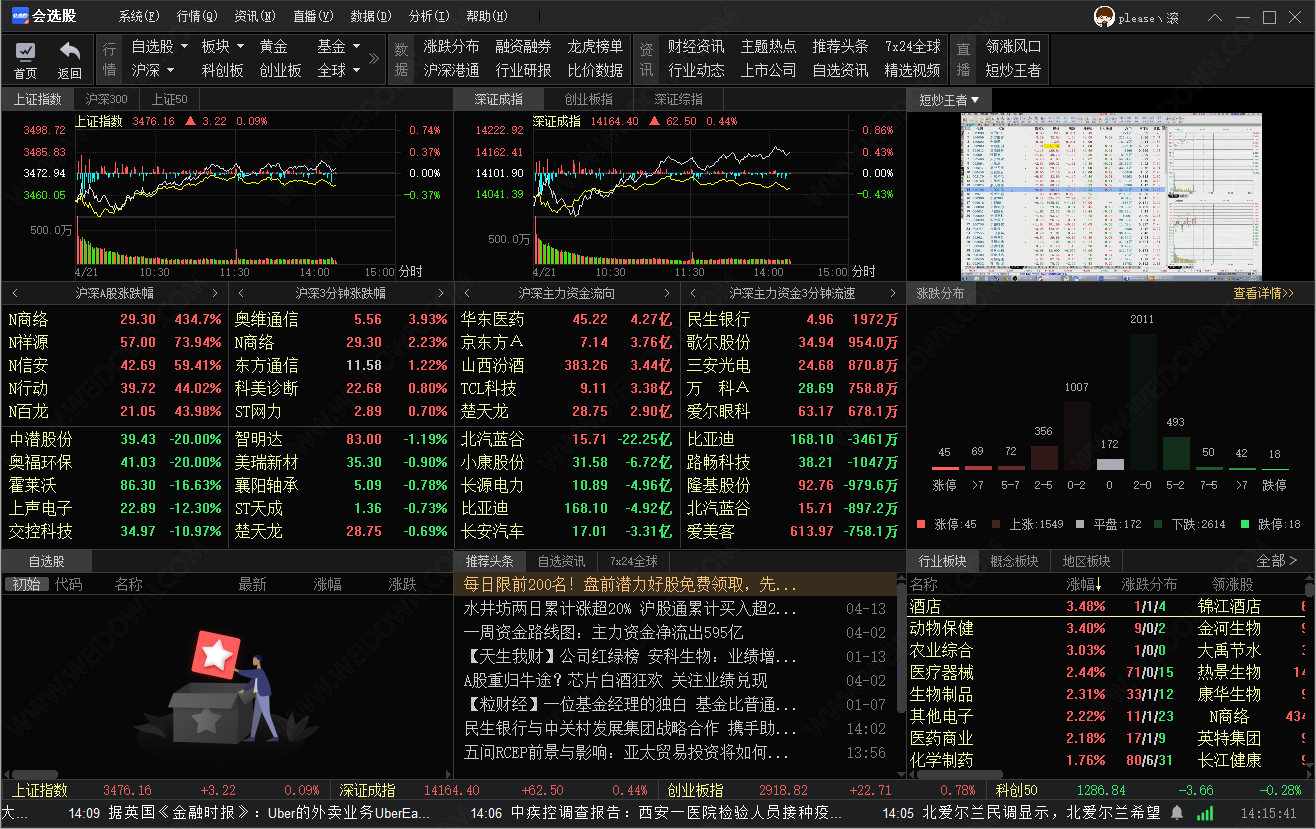
Task: Click 创业板指 in bottom status bar
Action: [695, 790]
